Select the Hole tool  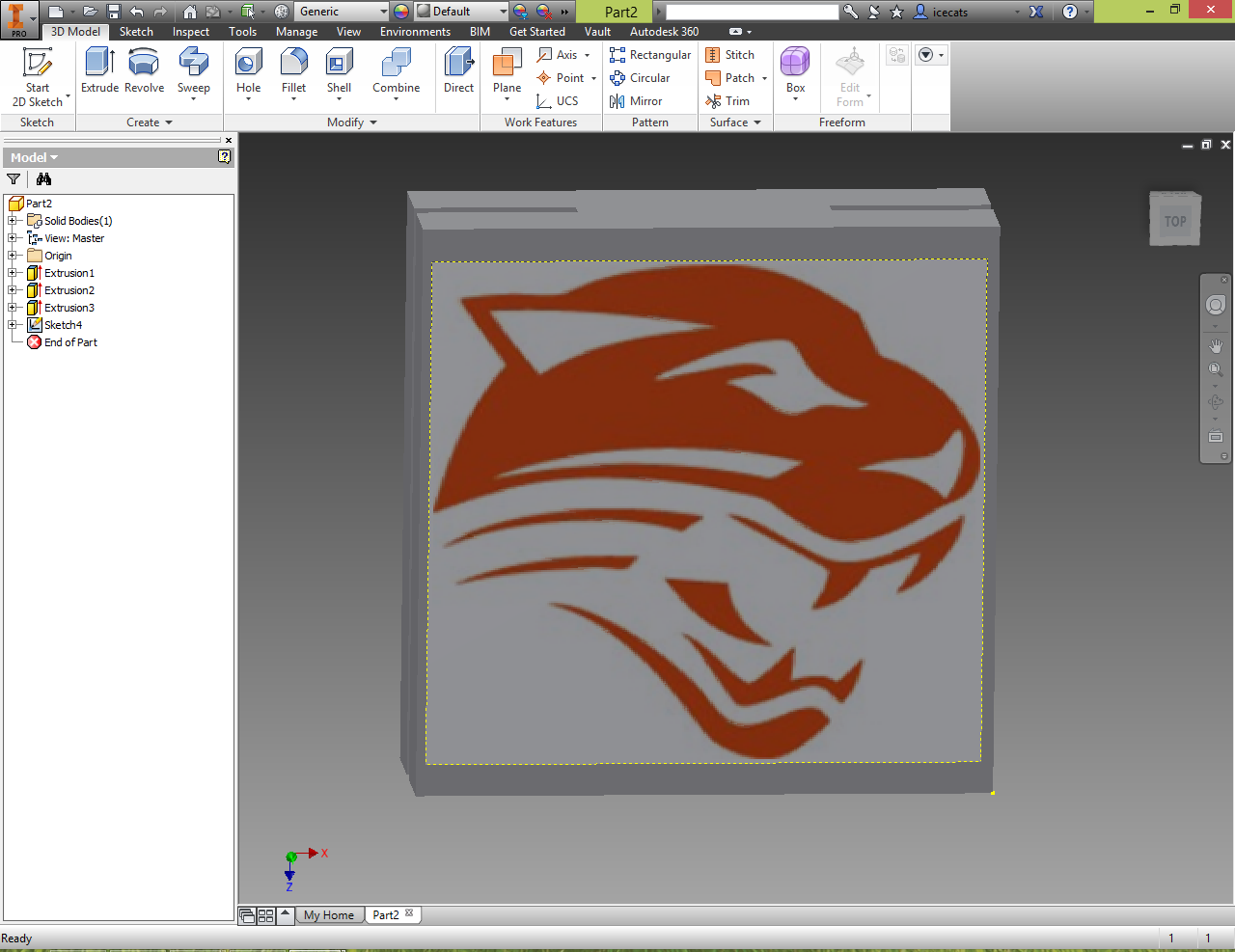pyautogui.click(x=249, y=71)
